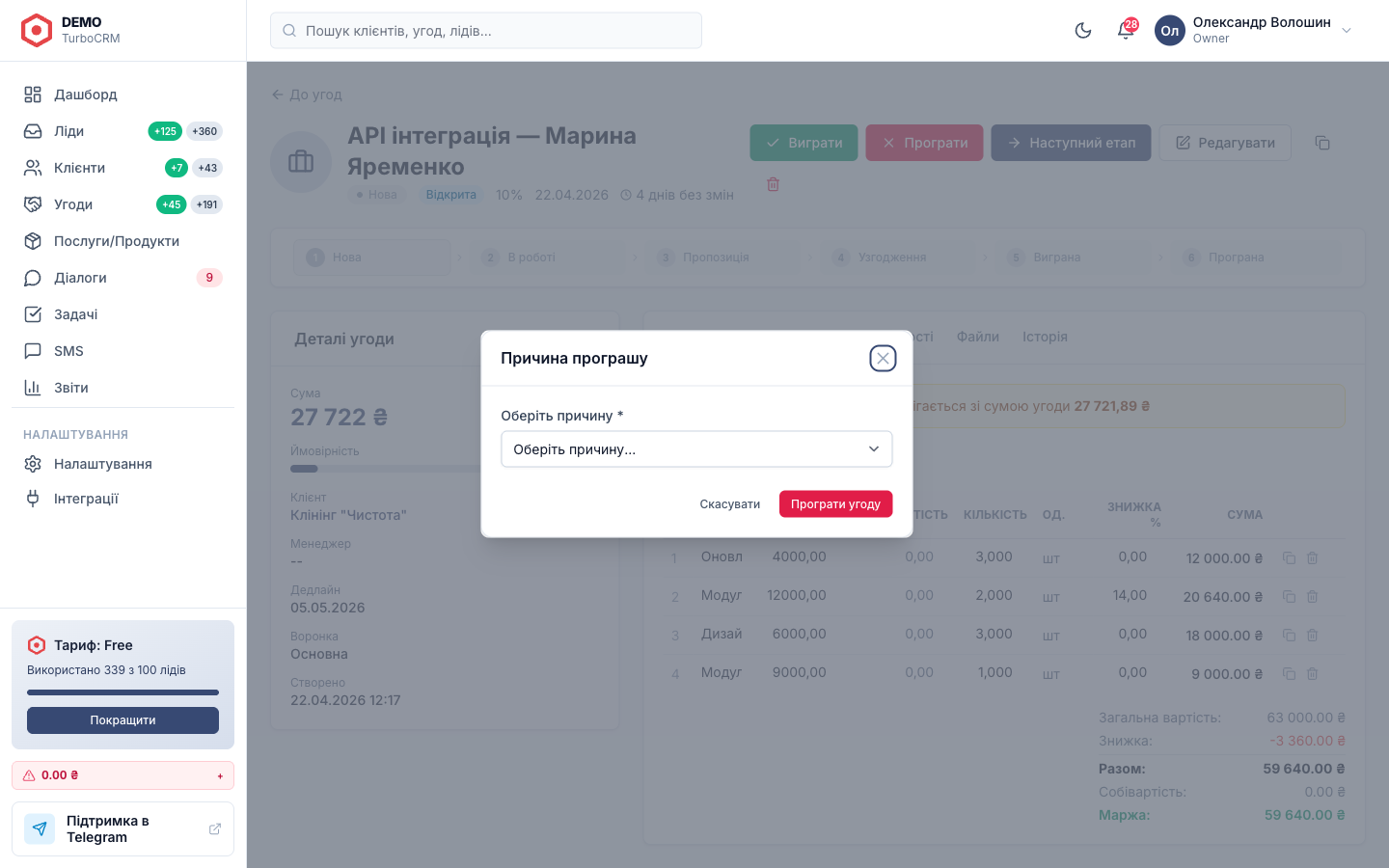Click the Програти button in header

point(924,143)
